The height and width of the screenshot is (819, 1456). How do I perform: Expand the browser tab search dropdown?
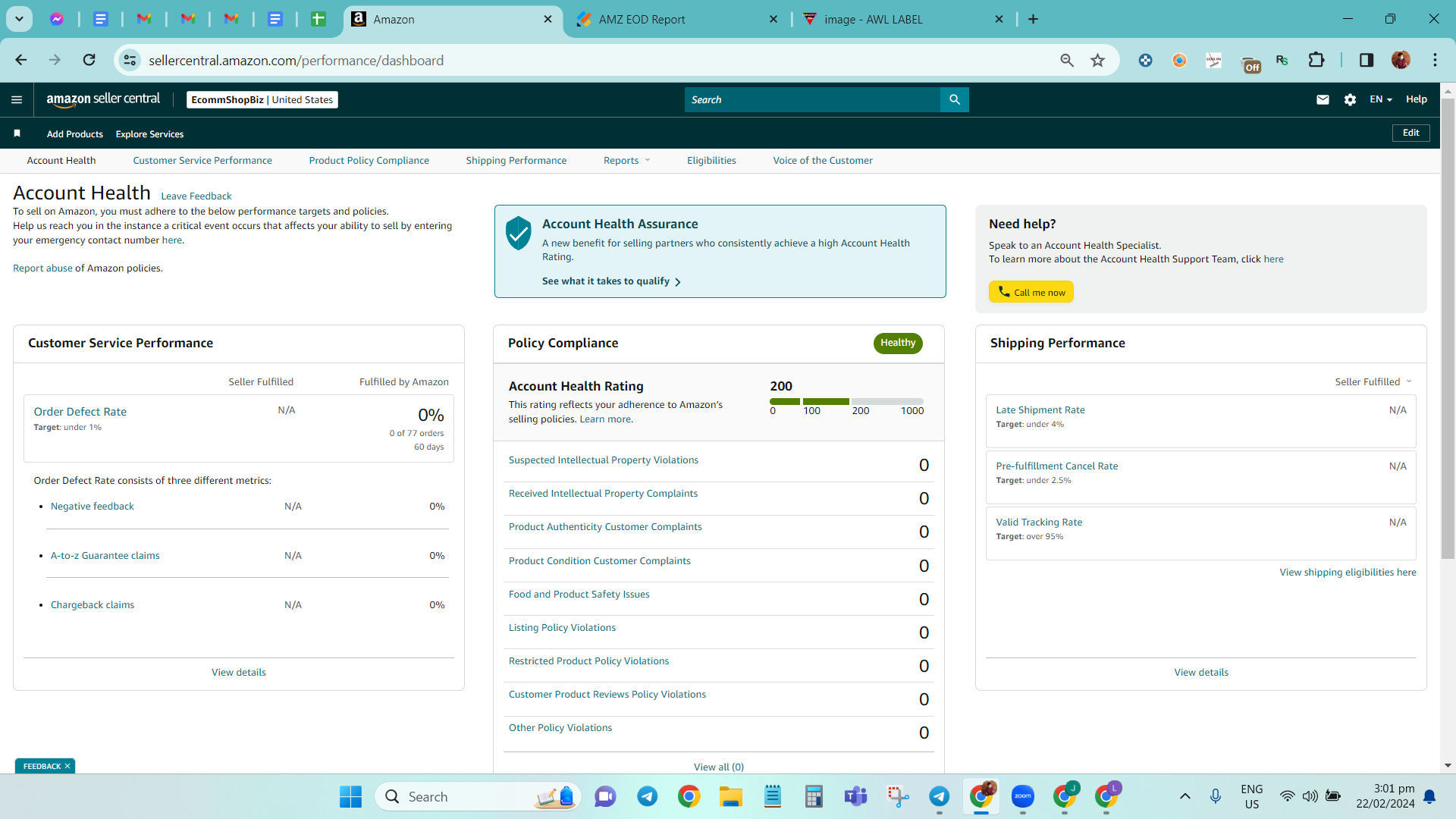[19, 19]
